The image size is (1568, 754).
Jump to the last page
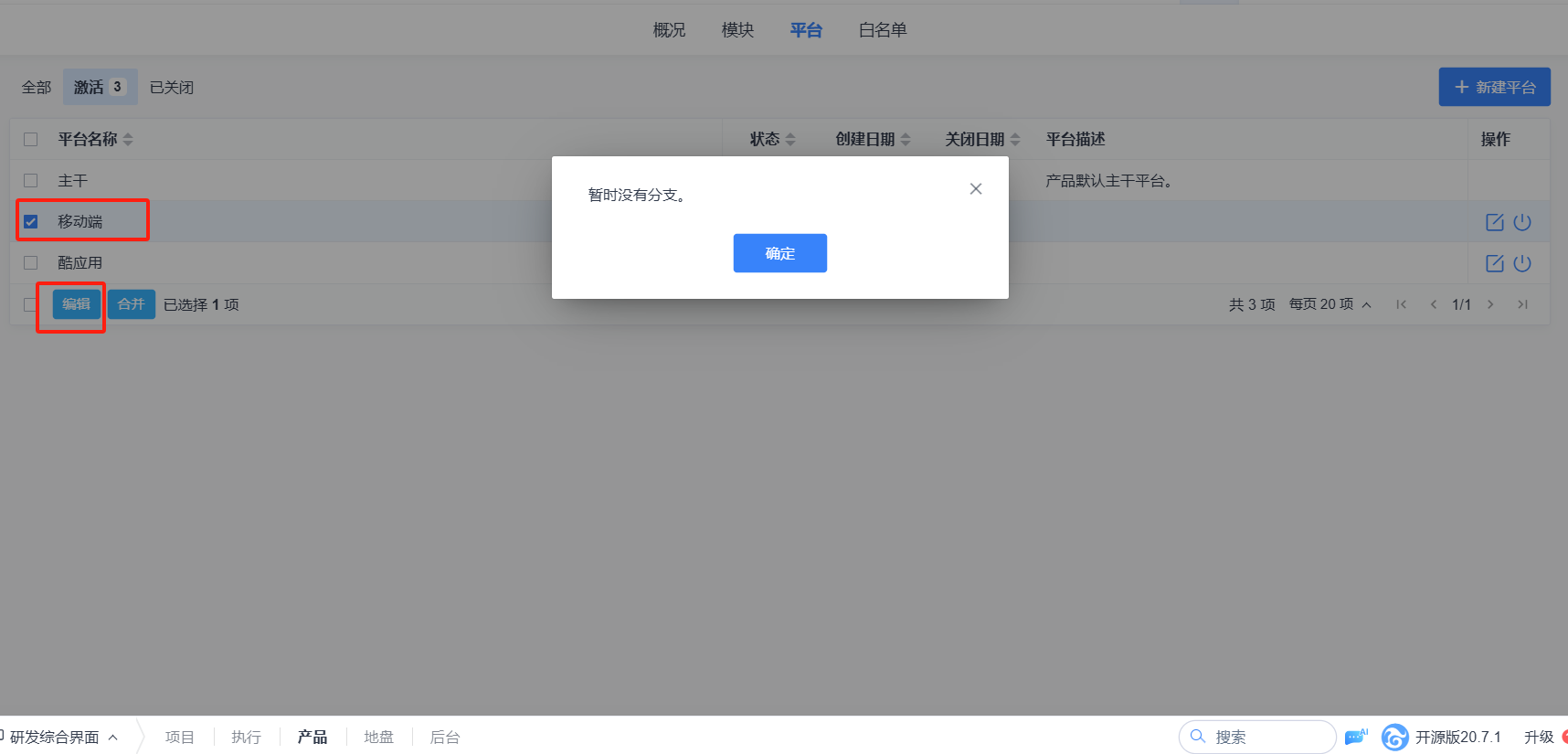1522,304
